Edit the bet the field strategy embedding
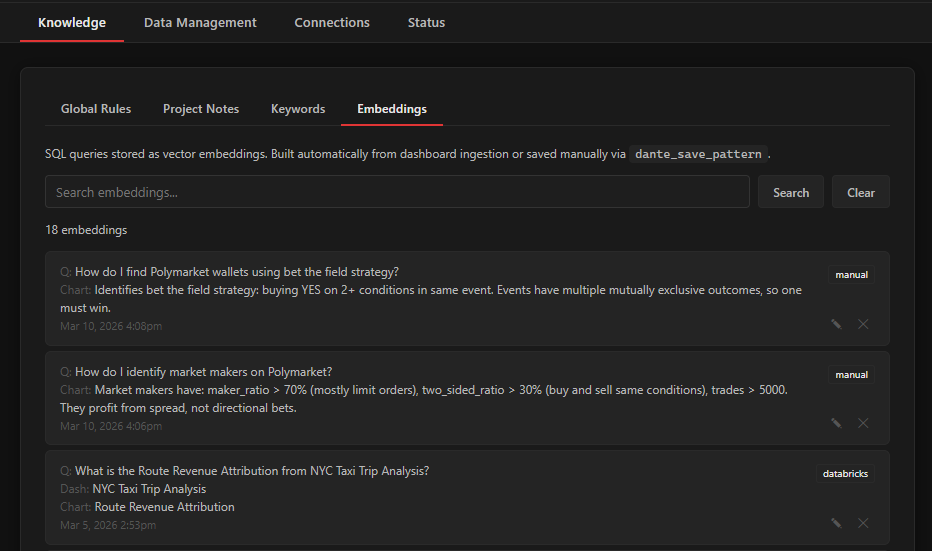932x551 pixels. click(x=836, y=324)
